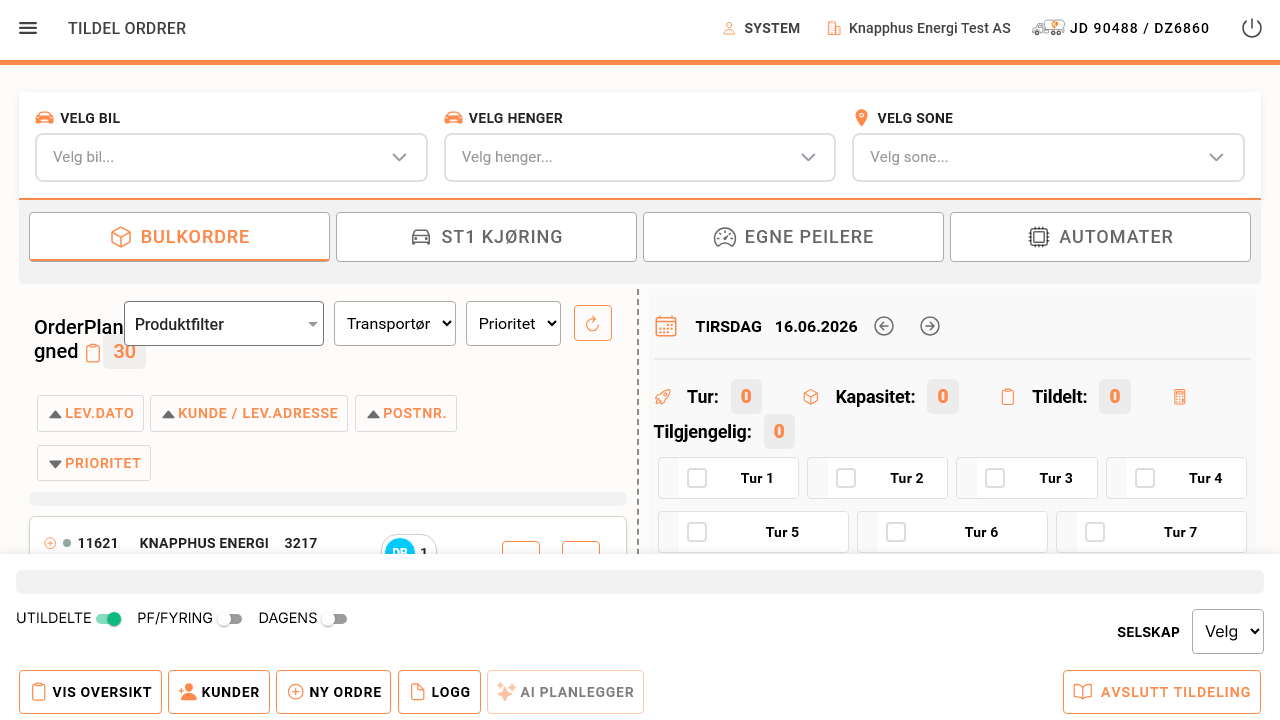Click the DB badge on order 11621
The width and height of the screenshot is (1280, 720).
pos(400,549)
